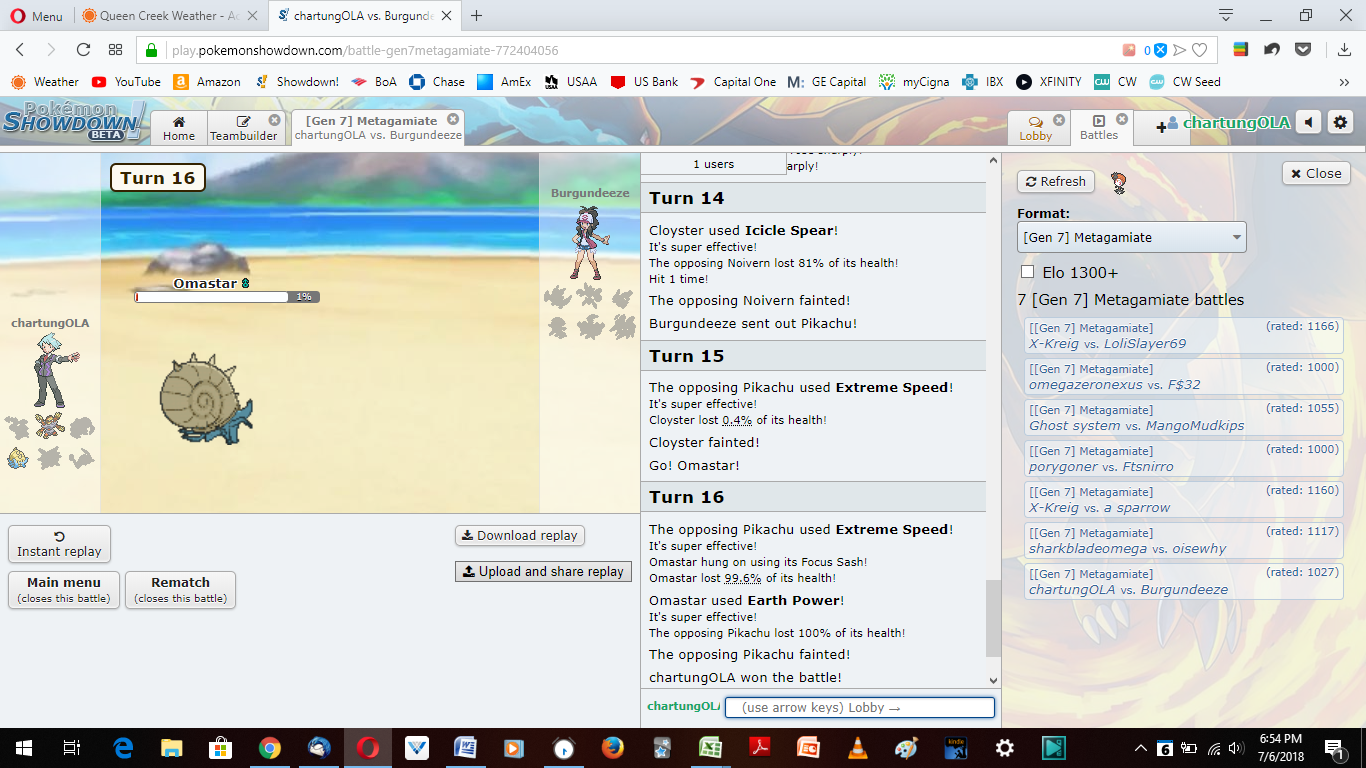1366x768 pixels.
Task: Enable the Elo 1300+ checkbox
Action: (1027, 272)
